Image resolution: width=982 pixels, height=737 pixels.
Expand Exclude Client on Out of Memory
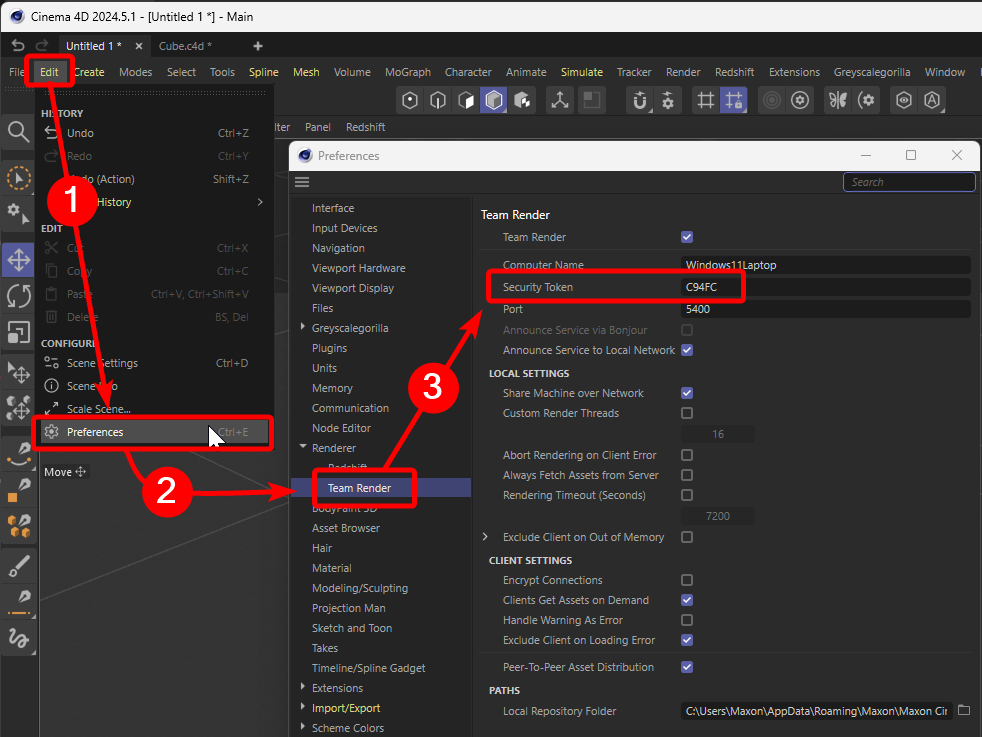[485, 537]
